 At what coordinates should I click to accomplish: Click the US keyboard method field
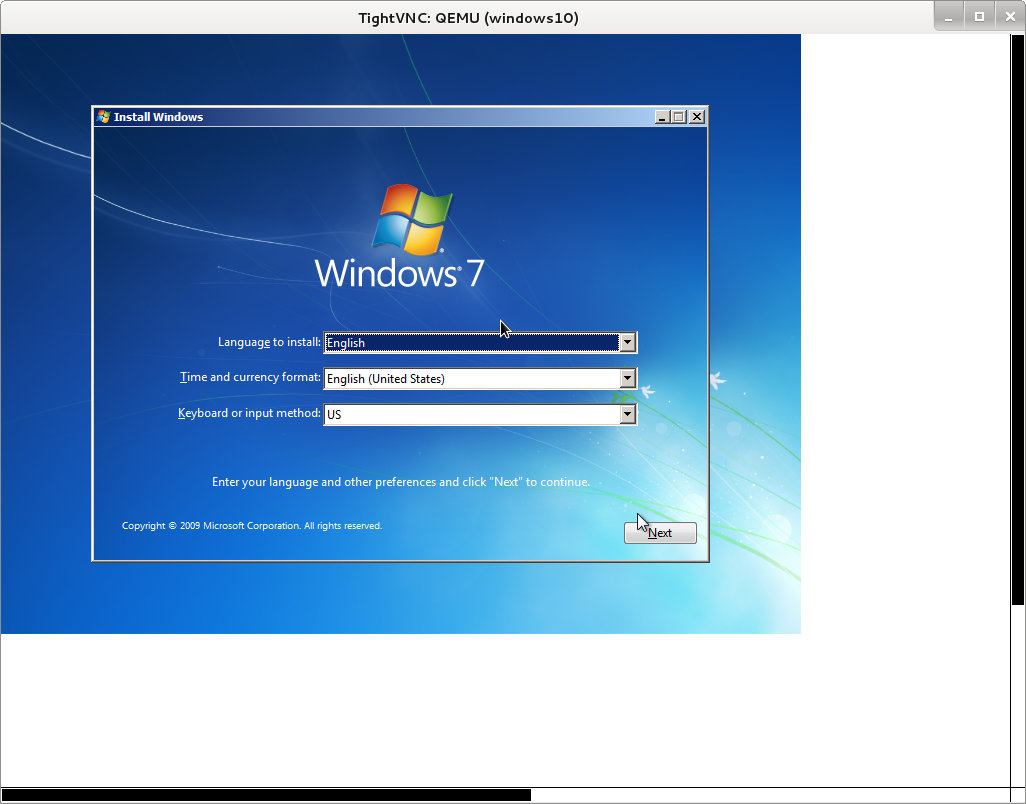(470, 414)
